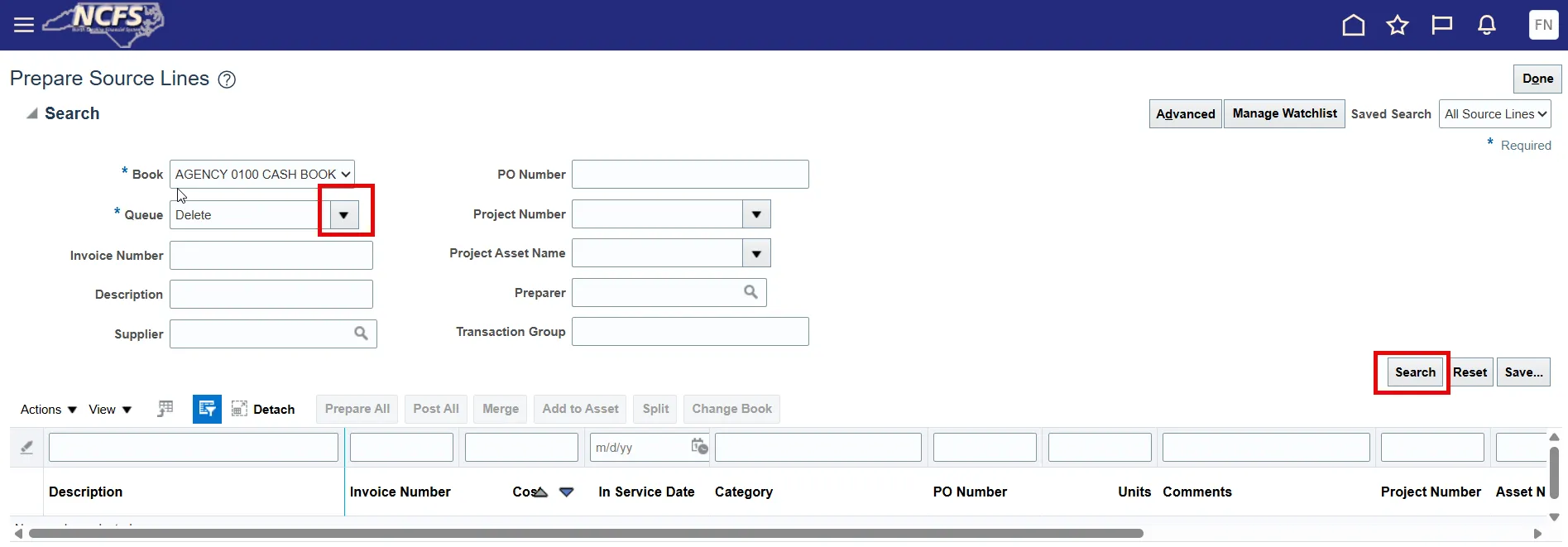
Task: Open the Project Asset Name dropdown arrow
Action: pos(756,253)
